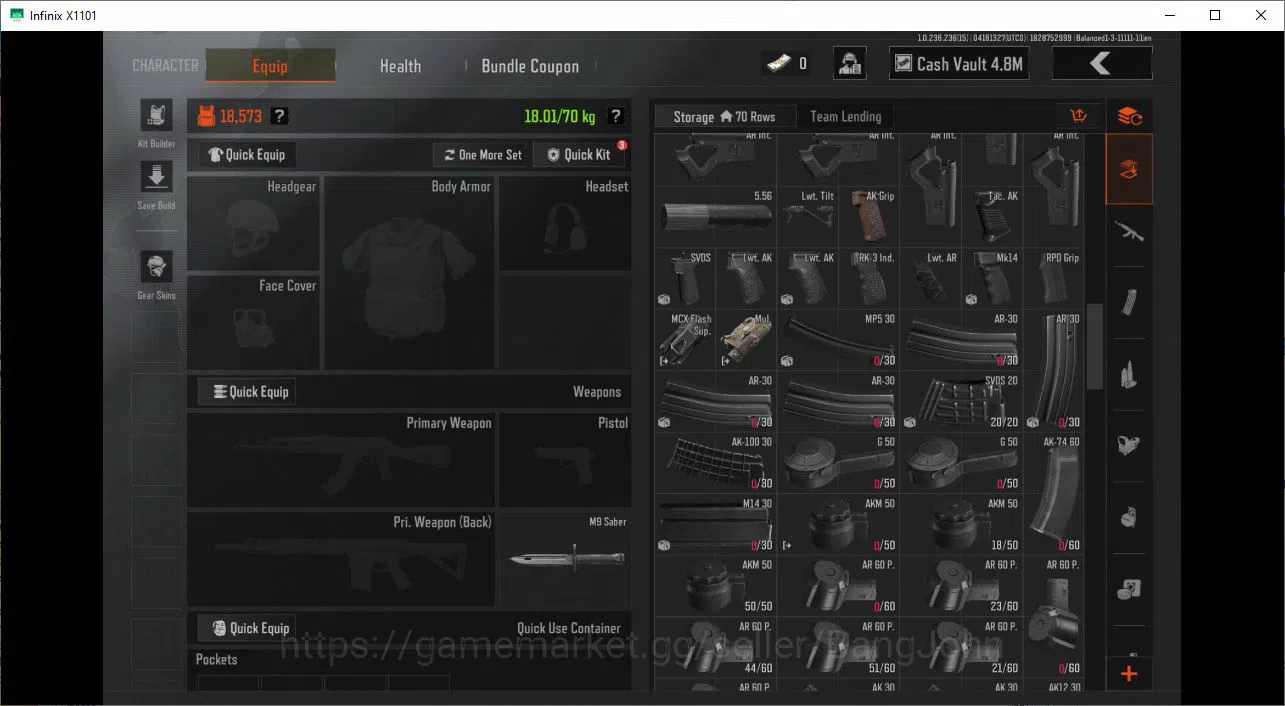Select the highlighted stack-download storage filter
Screen dimensions: 1285x706
pos(1129,170)
